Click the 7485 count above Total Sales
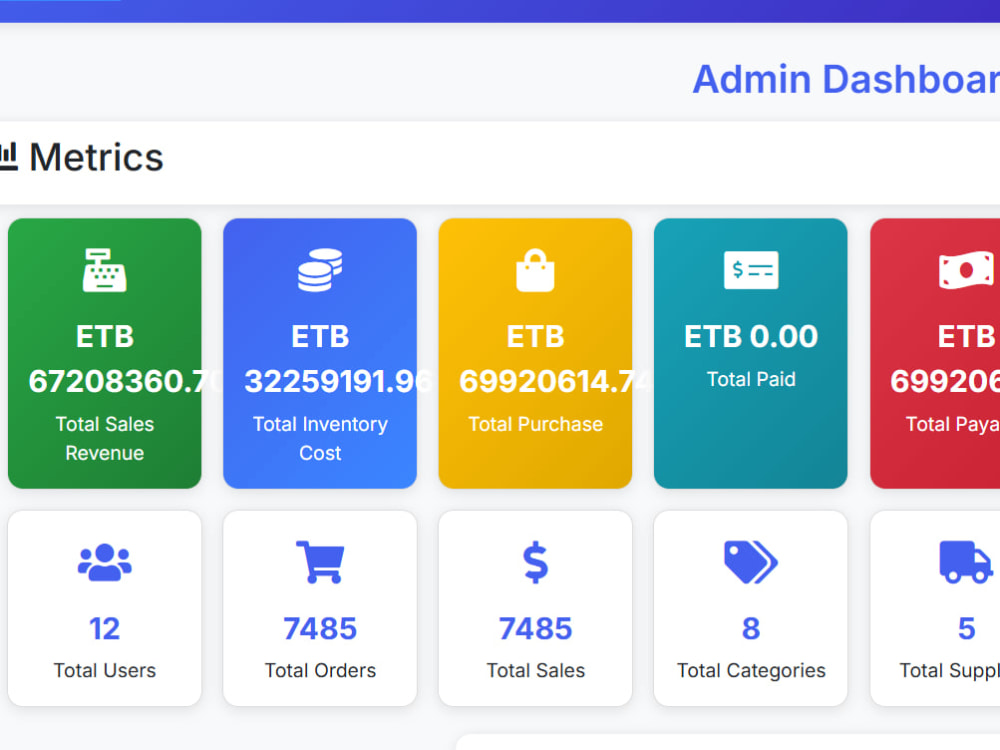This screenshot has width=1000, height=750. (x=535, y=629)
